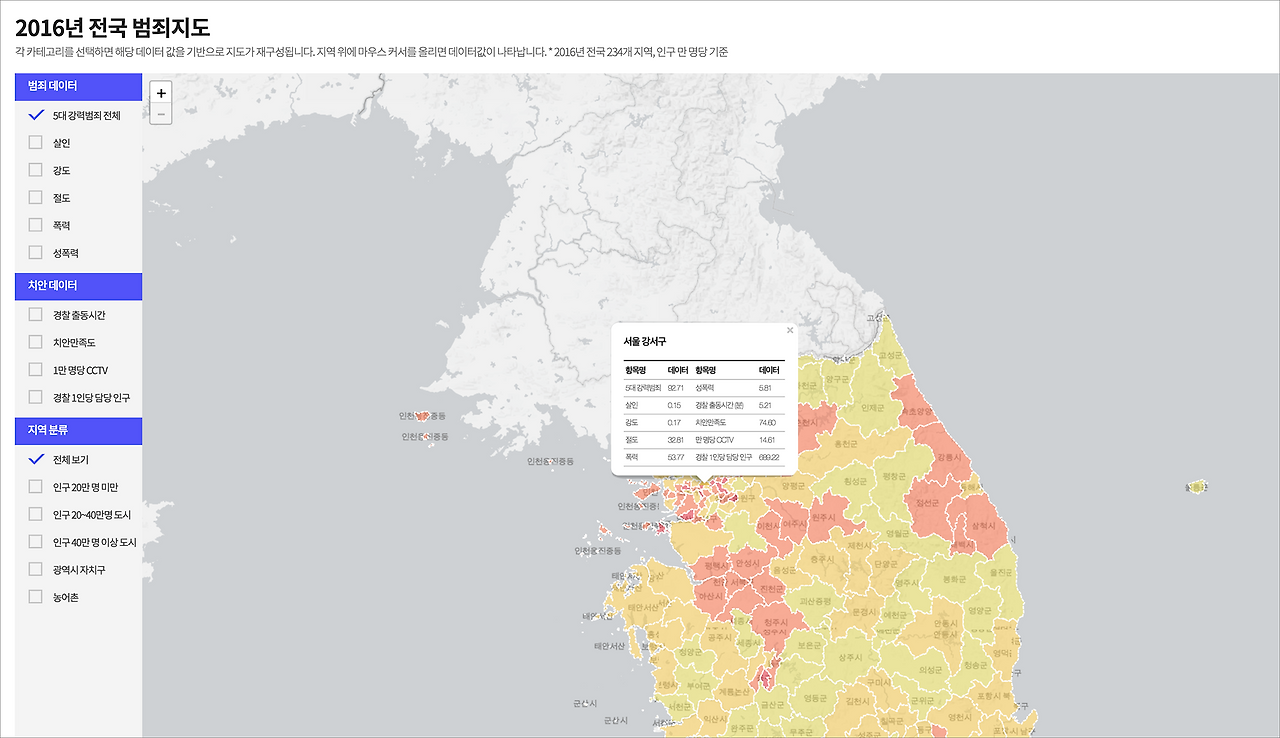Select the 인구 20~40만명 도시 filter
Viewport: 1280px width, 738px height.
tap(36, 514)
